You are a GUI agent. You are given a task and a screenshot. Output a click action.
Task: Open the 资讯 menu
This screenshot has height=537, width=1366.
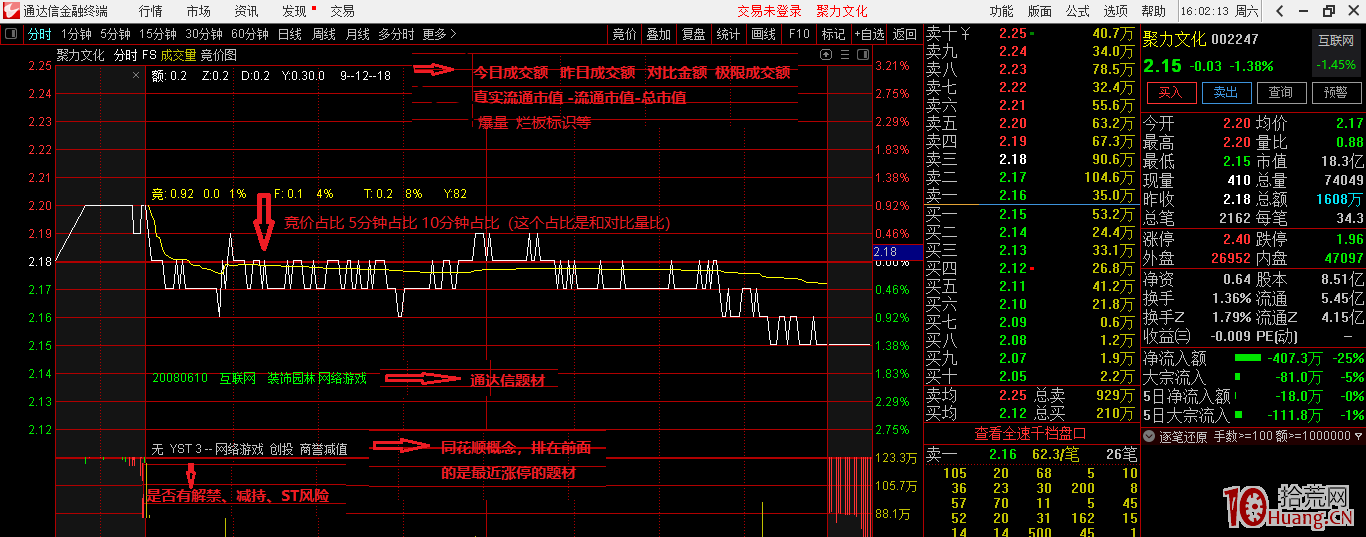pos(246,11)
